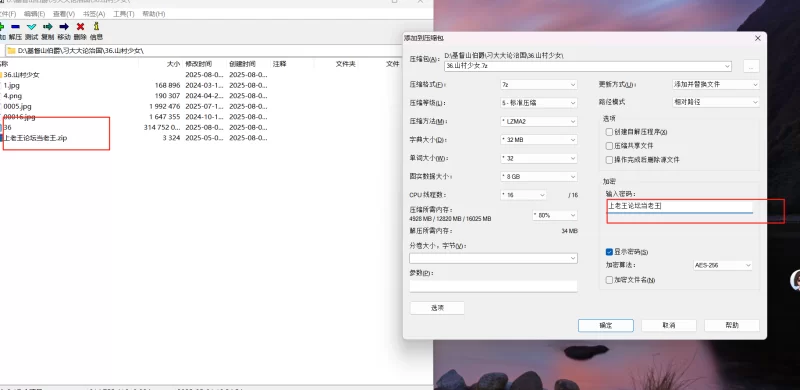Click the Move (移动) toolbar icon
The height and width of the screenshot is (390, 800).
(x=64, y=27)
